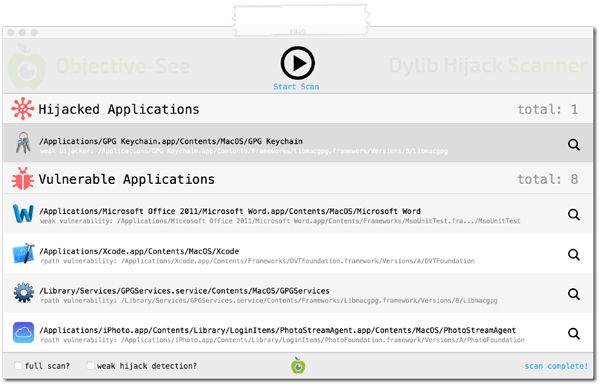Select the PhotoStreamAgent path row

pyautogui.click(x=277, y=330)
